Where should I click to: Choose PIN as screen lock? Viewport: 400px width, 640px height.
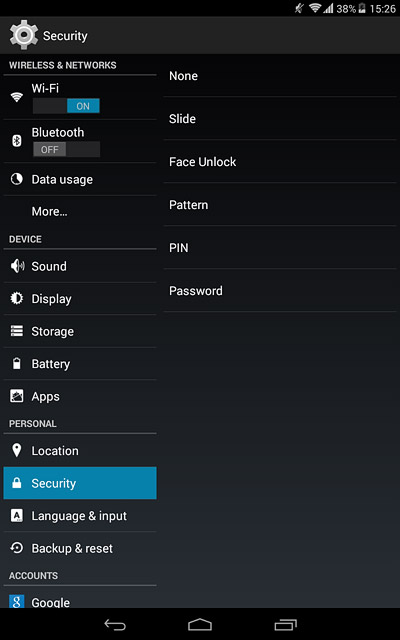click(280, 247)
